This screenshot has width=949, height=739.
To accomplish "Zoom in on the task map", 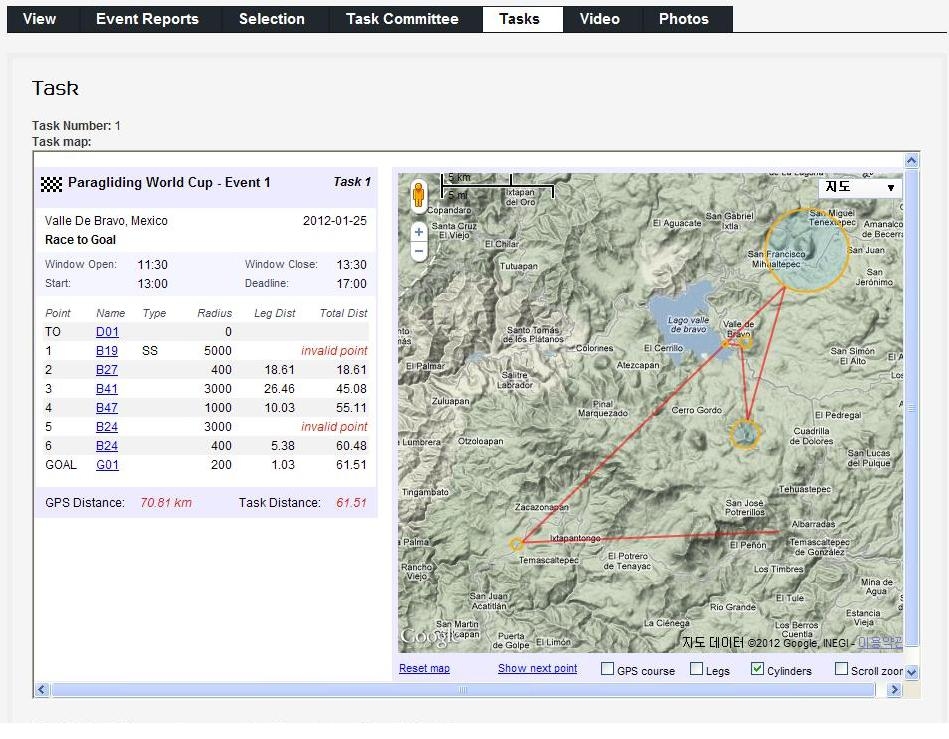I will pos(419,232).
